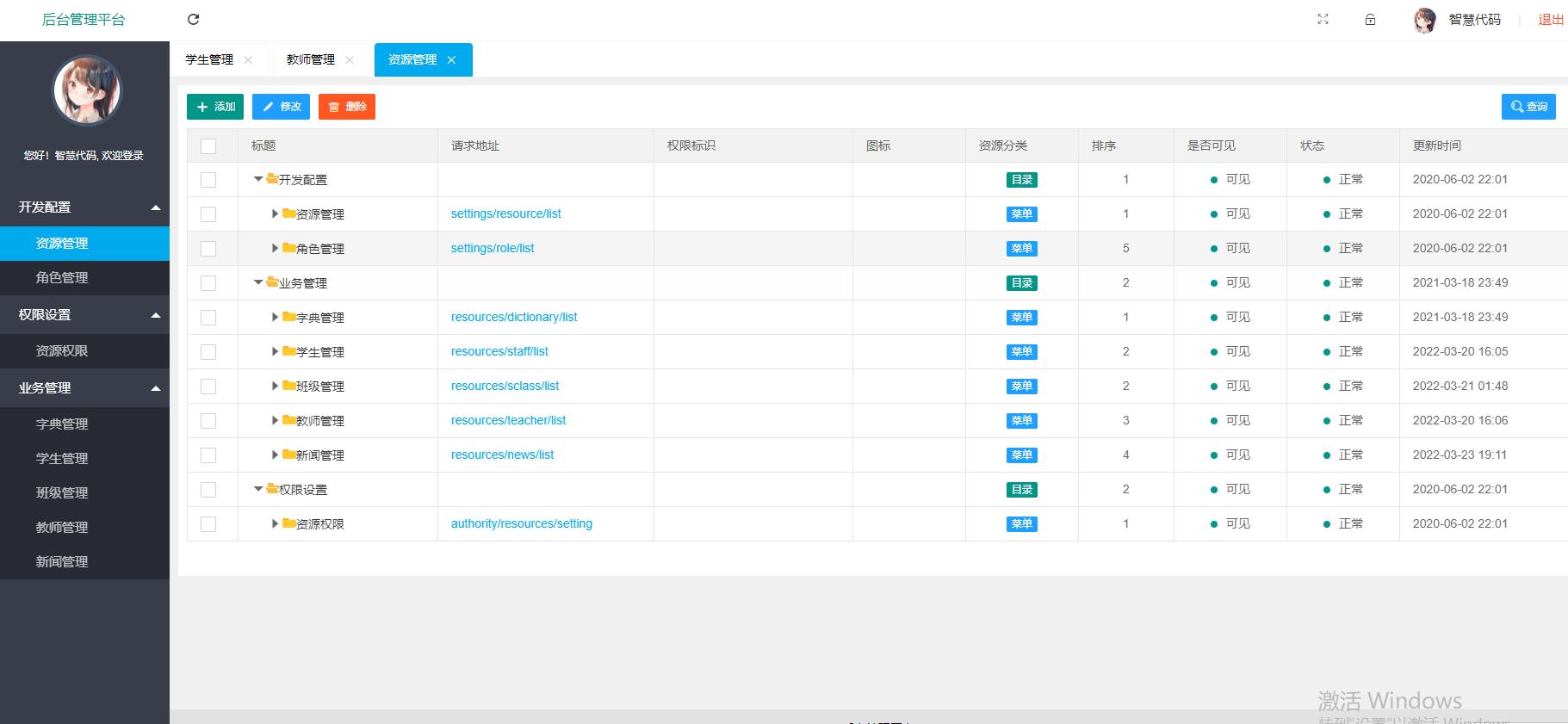
Task: Click the 智慧代码 username in header
Action: point(1475,20)
